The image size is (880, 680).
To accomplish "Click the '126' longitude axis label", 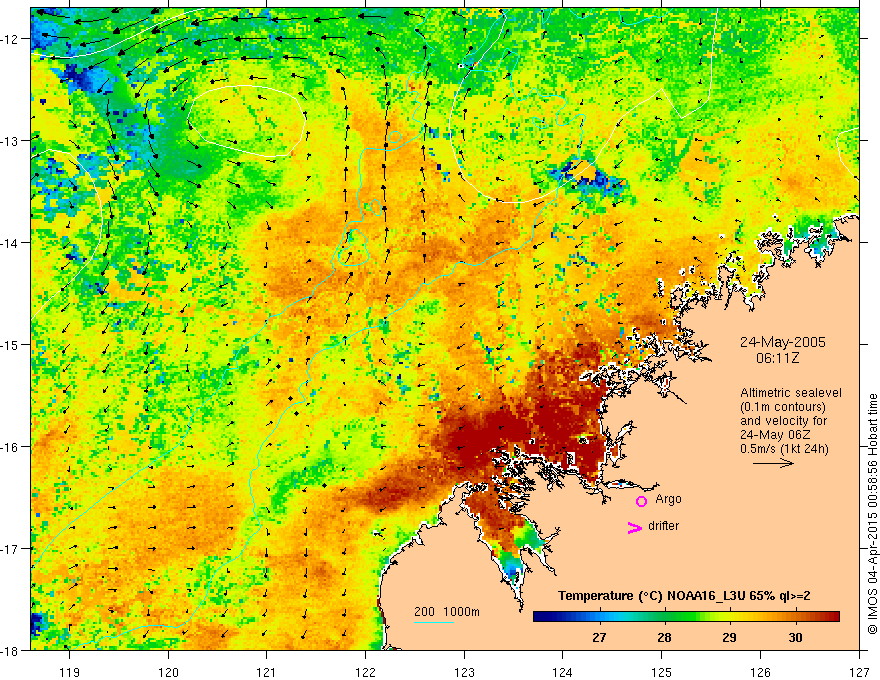I will 760,672.
